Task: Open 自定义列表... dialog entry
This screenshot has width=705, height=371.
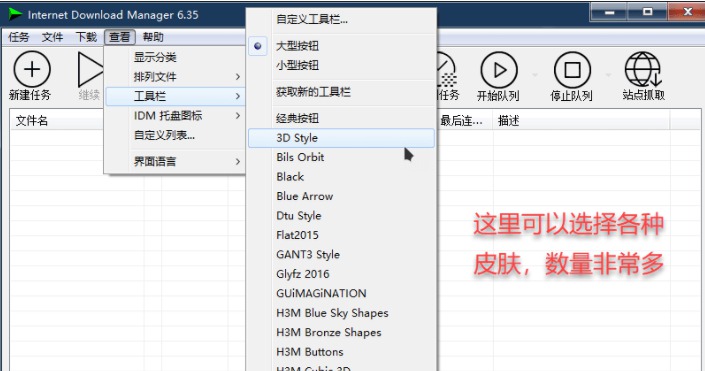Action: (x=175, y=135)
